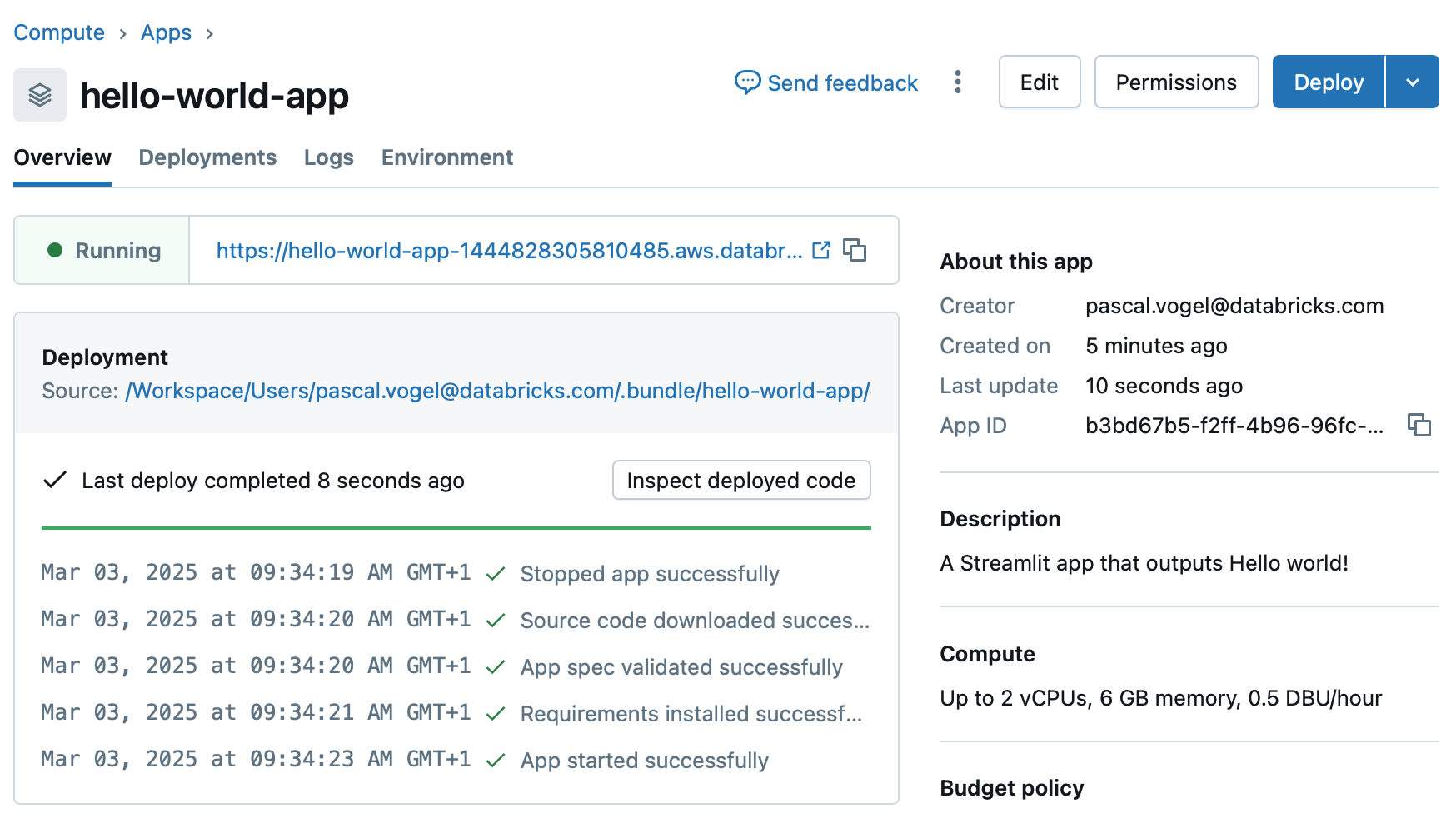
Task: Click the Send feedback link
Action: [x=826, y=82]
